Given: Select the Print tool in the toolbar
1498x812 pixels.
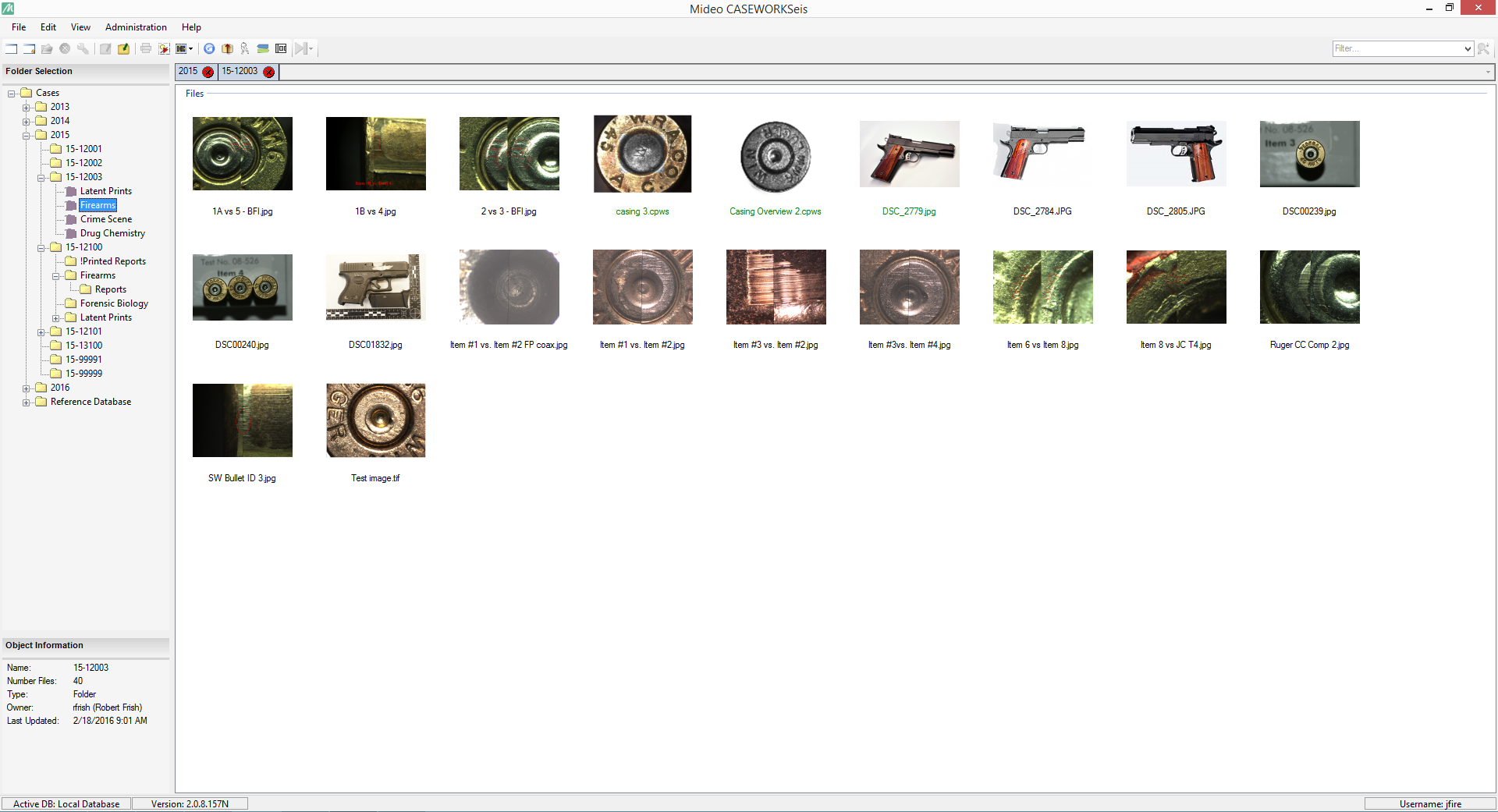Looking at the screenshot, I should tap(146, 48).
